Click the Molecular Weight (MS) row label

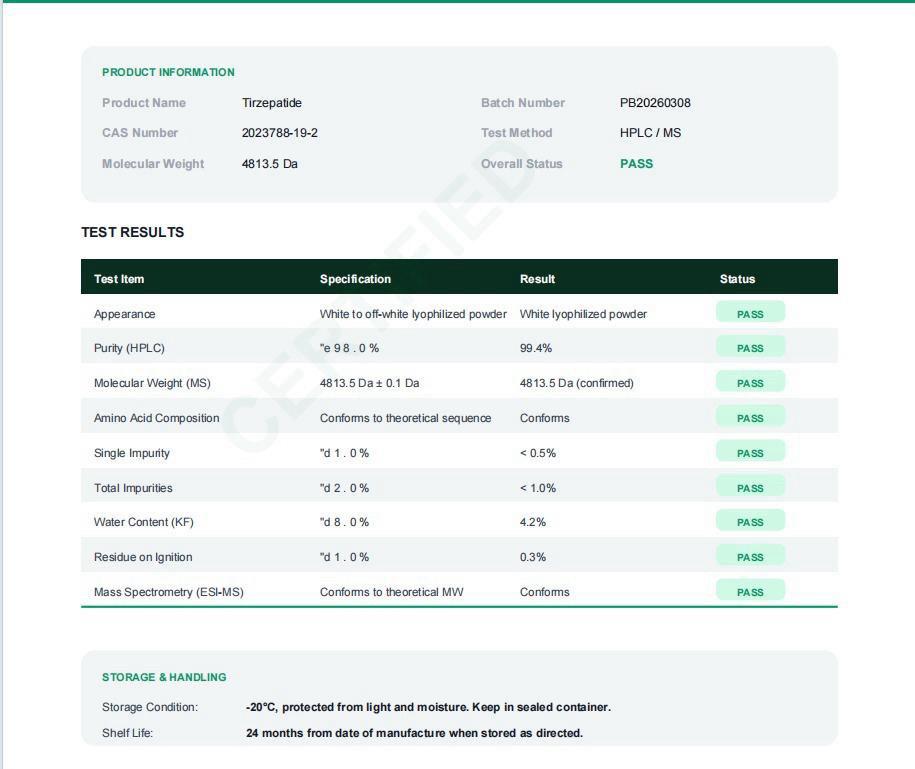tap(152, 383)
